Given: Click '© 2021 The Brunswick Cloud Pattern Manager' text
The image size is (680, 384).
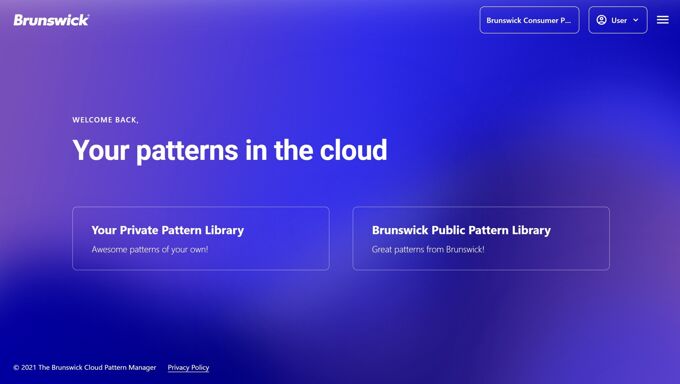Looking at the screenshot, I should click(85, 368).
